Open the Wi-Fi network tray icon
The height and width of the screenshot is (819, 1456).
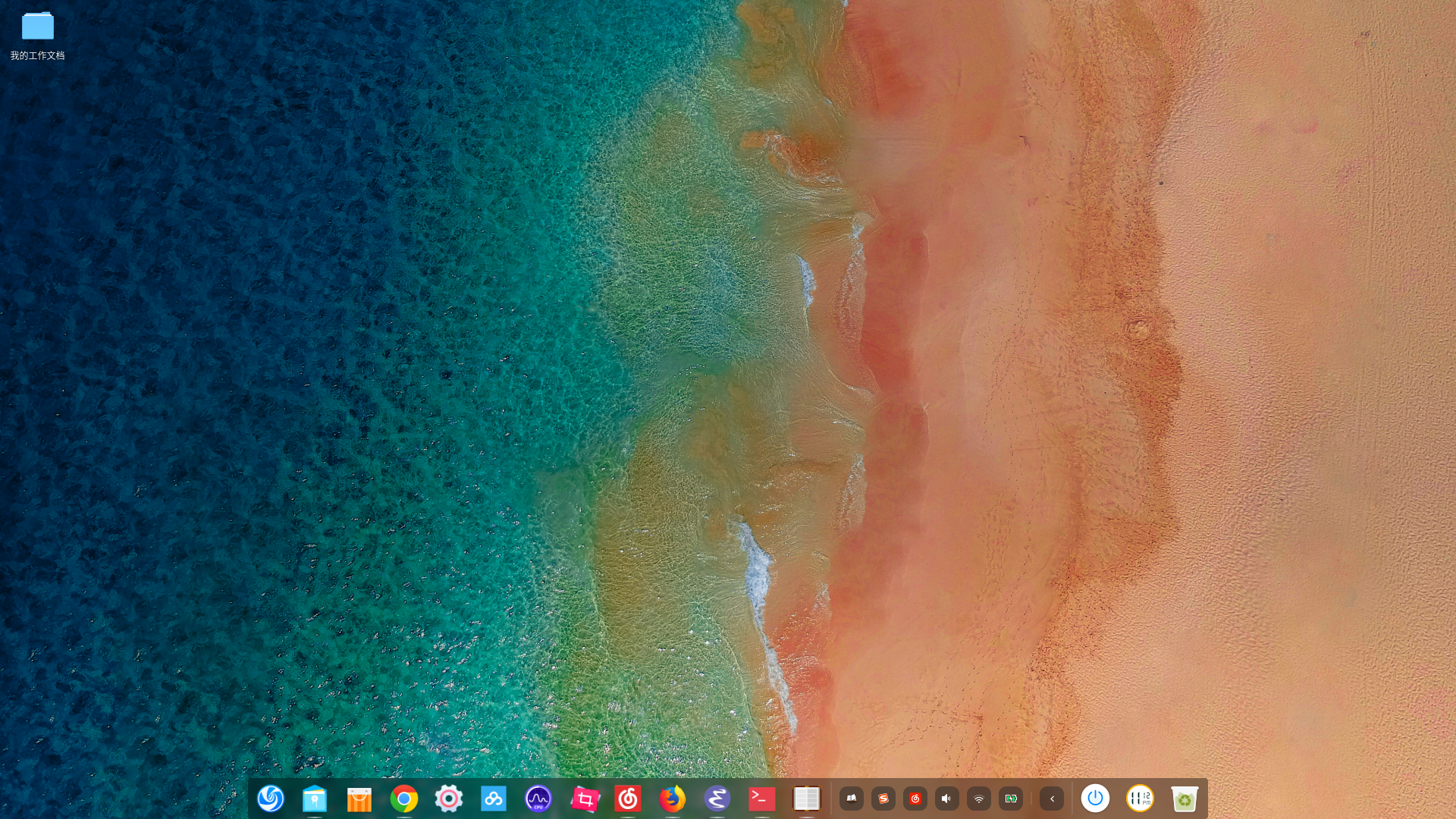tap(979, 799)
